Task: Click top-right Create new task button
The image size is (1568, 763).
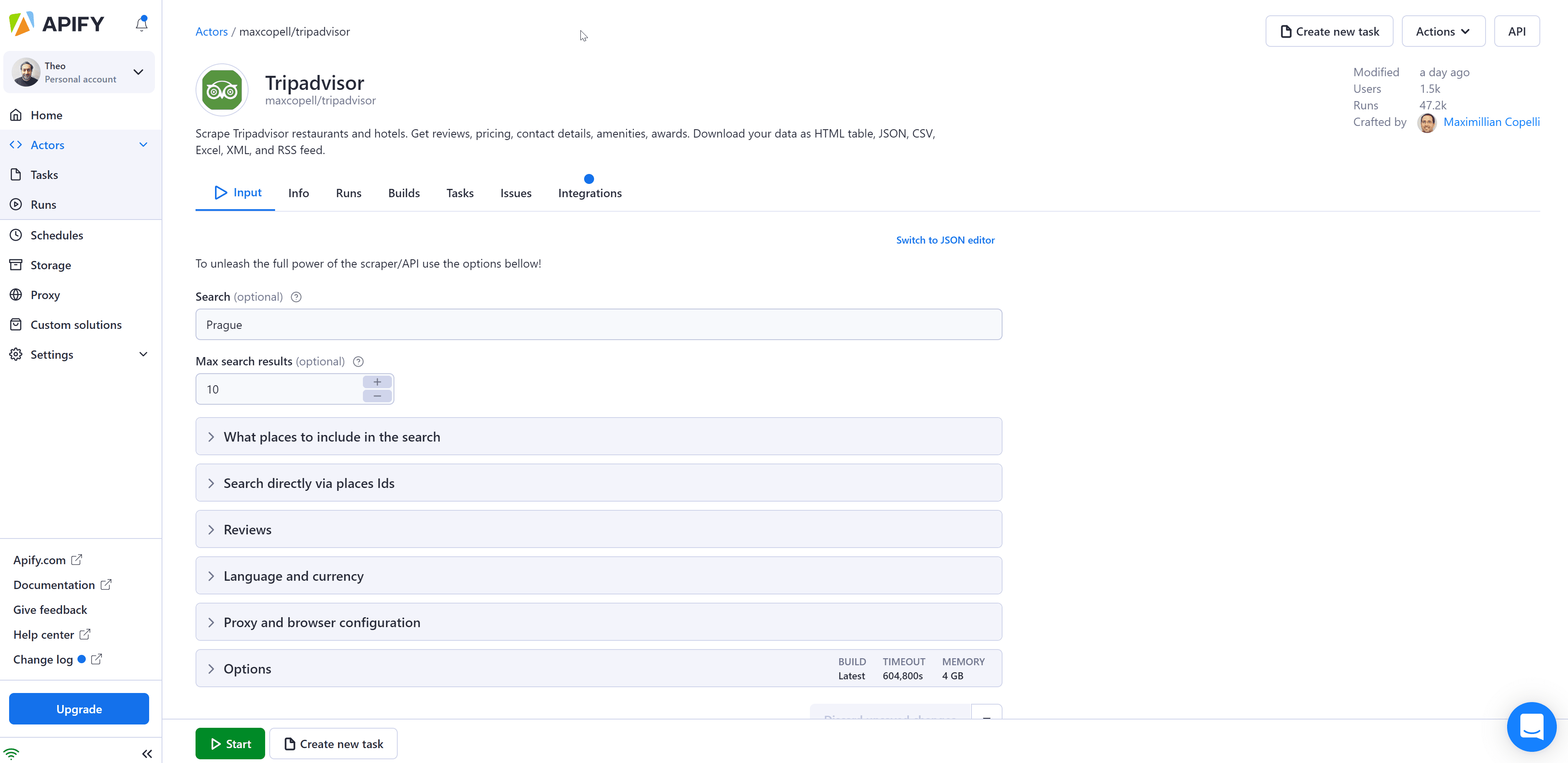Action: pos(1329,31)
